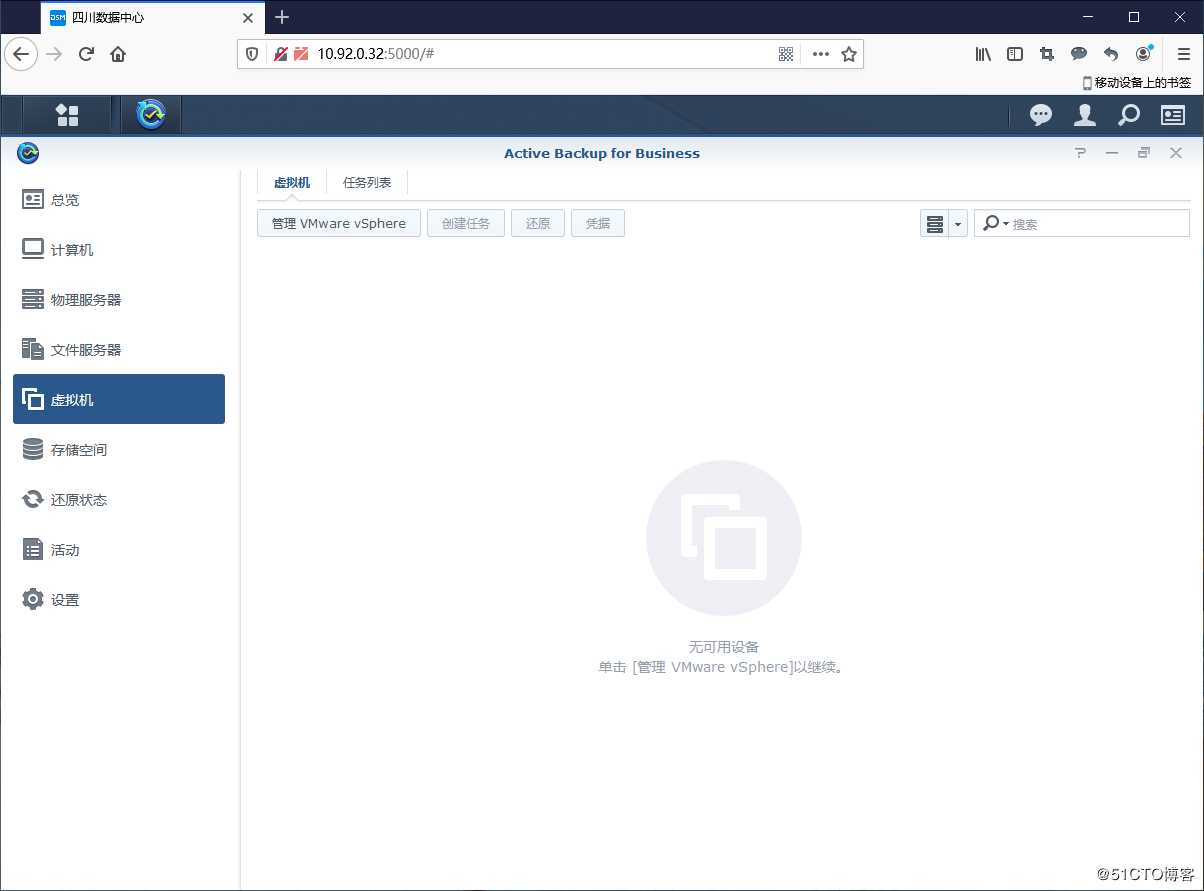Click the Active Backup taskbar app icon
1204x891 pixels.
[152, 115]
